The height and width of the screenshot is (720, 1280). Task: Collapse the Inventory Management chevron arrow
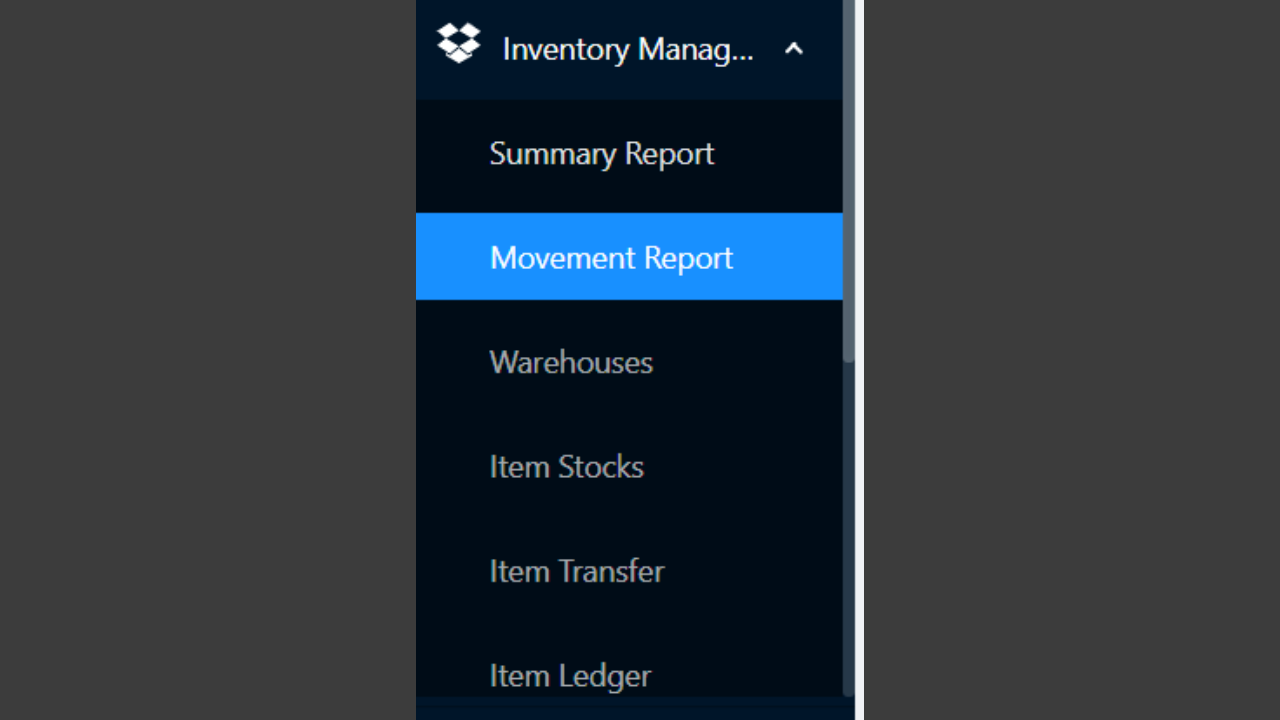(794, 48)
